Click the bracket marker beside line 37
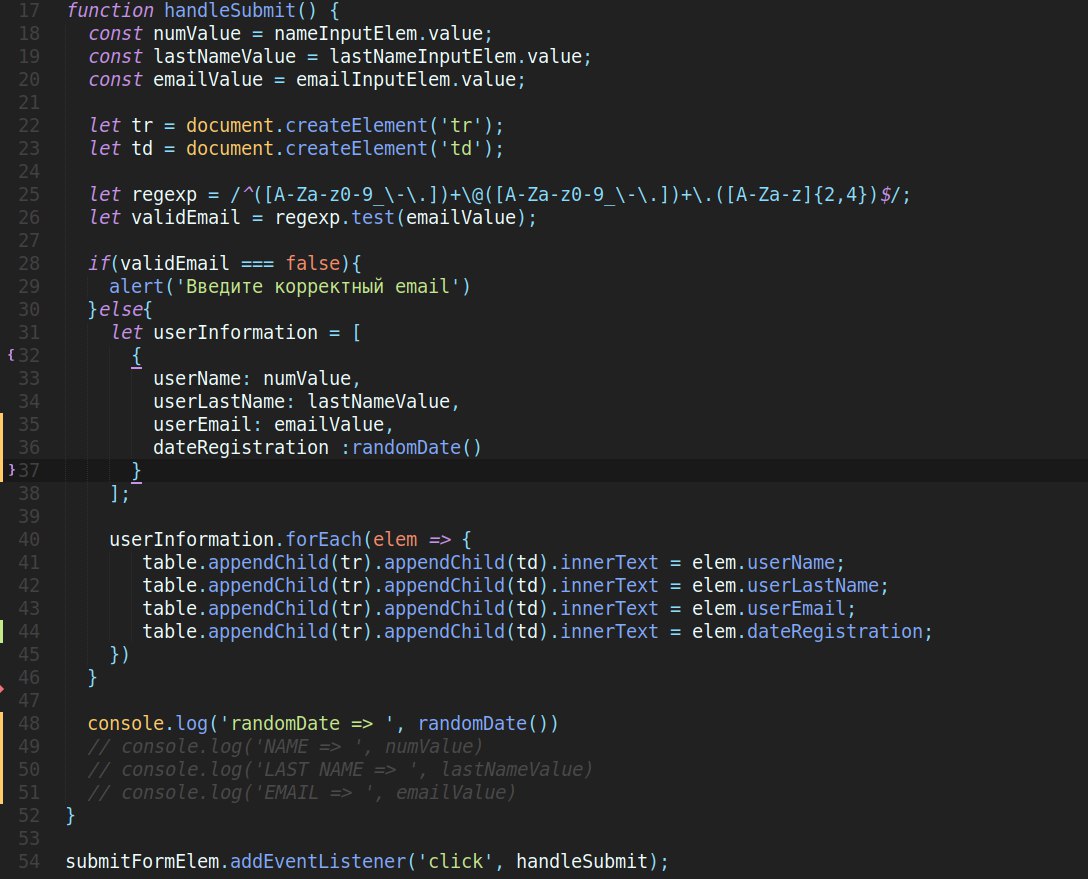Screen dimensions: 1088x879 (x=11, y=470)
